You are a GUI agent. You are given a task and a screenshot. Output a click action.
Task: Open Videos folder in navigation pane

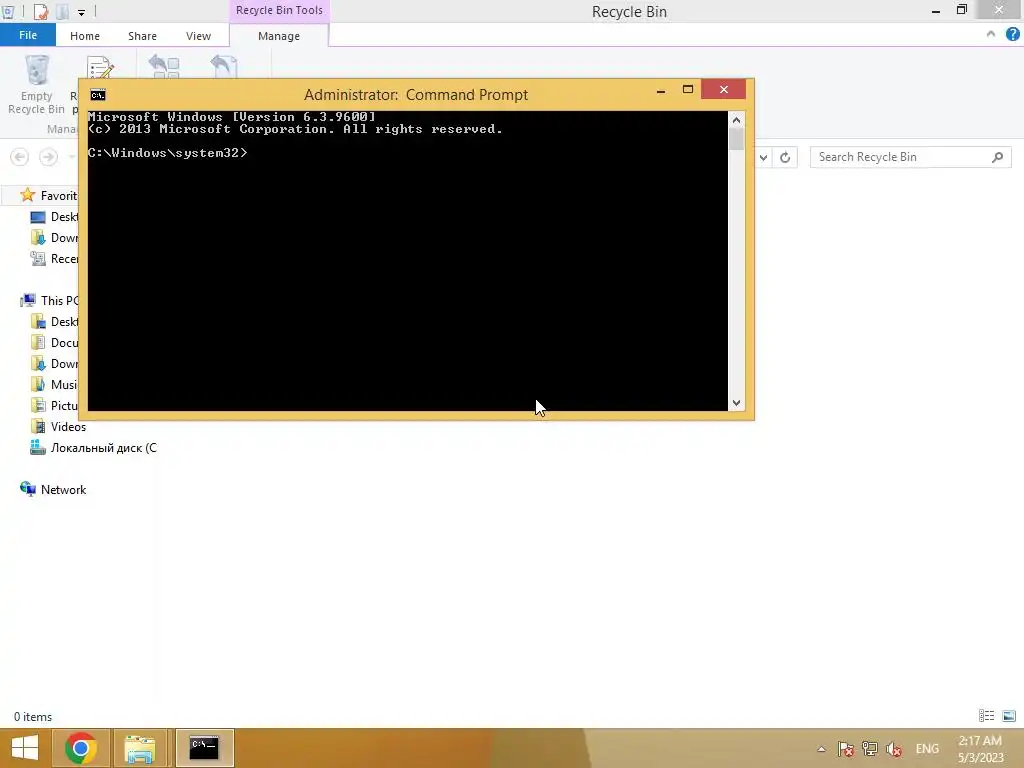click(68, 426)
